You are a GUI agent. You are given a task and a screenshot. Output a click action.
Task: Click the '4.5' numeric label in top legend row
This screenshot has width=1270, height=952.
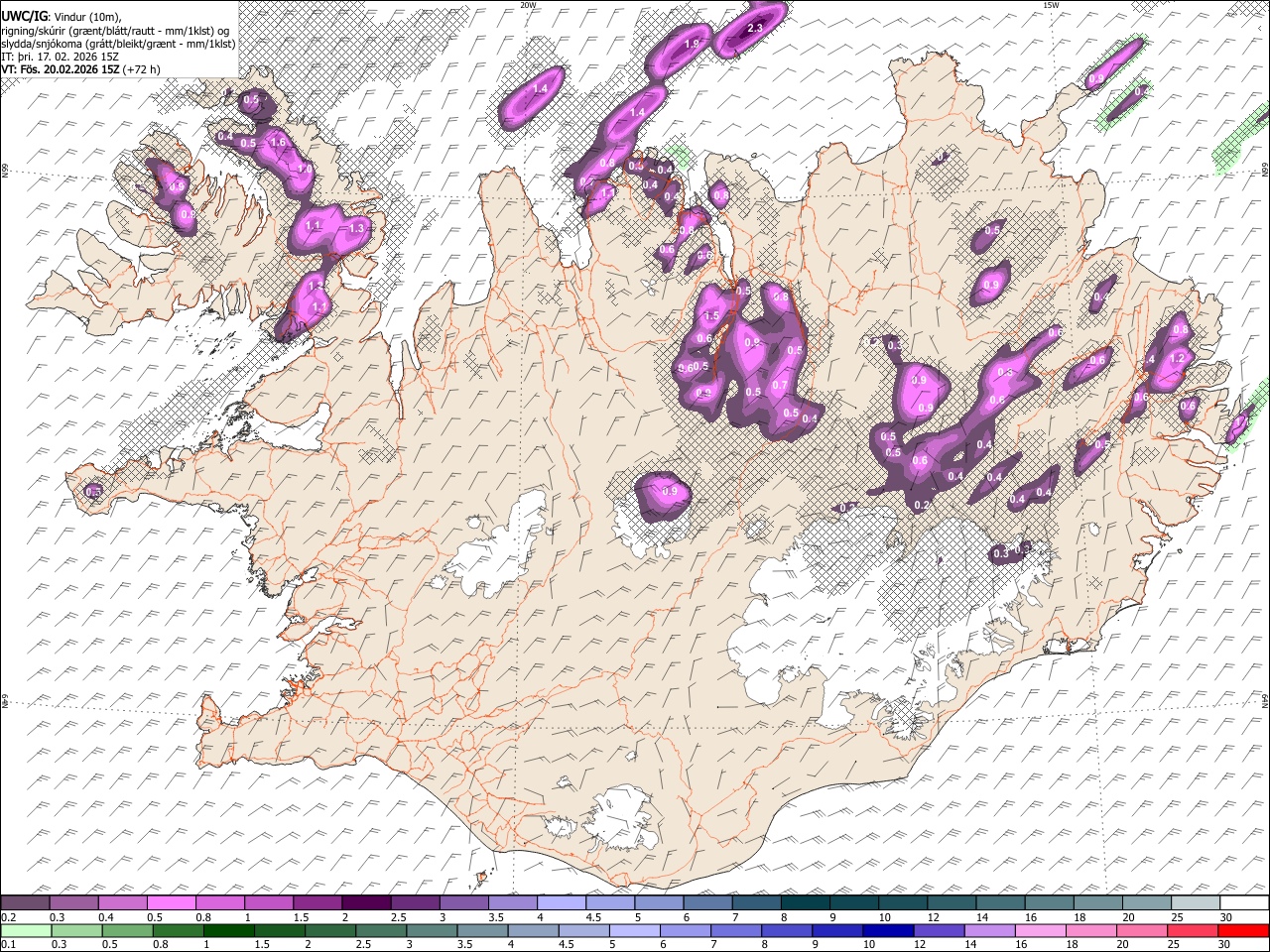tap(592, 917)
